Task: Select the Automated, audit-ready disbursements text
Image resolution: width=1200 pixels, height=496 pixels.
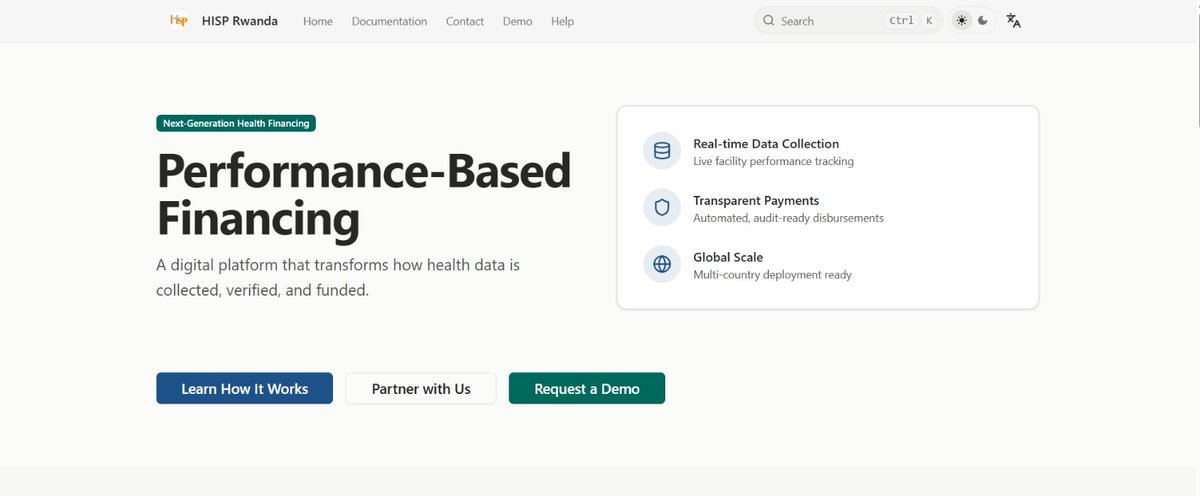Action: click(788, 218)
